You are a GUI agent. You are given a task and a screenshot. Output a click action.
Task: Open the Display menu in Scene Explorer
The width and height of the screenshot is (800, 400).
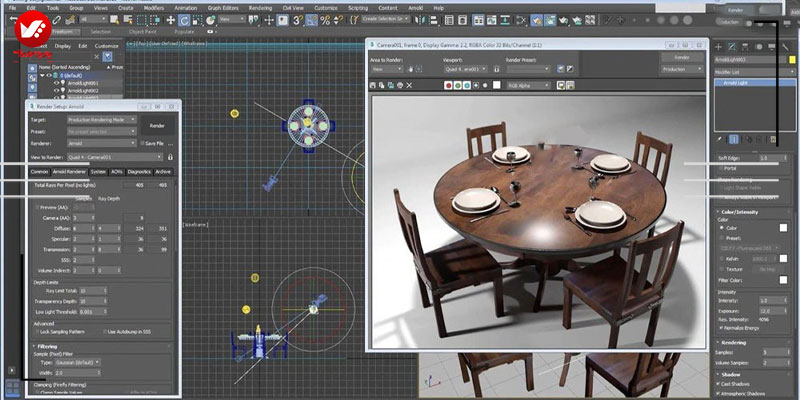pos(63,46)
